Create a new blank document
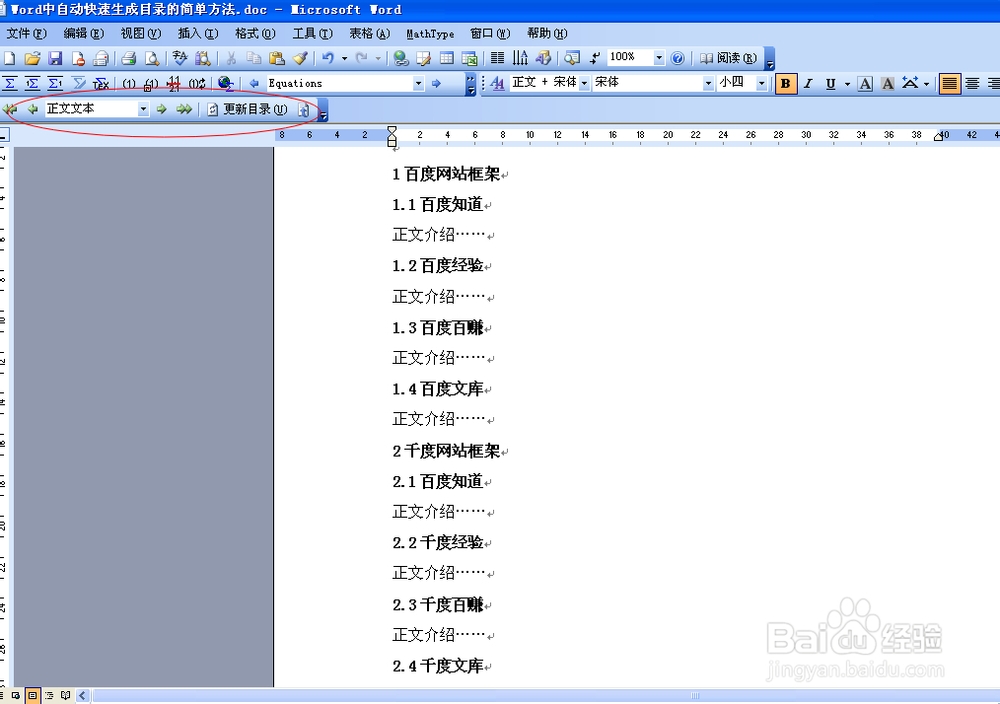Screen dimensions: 1000x704 click(x=10, y=59)
